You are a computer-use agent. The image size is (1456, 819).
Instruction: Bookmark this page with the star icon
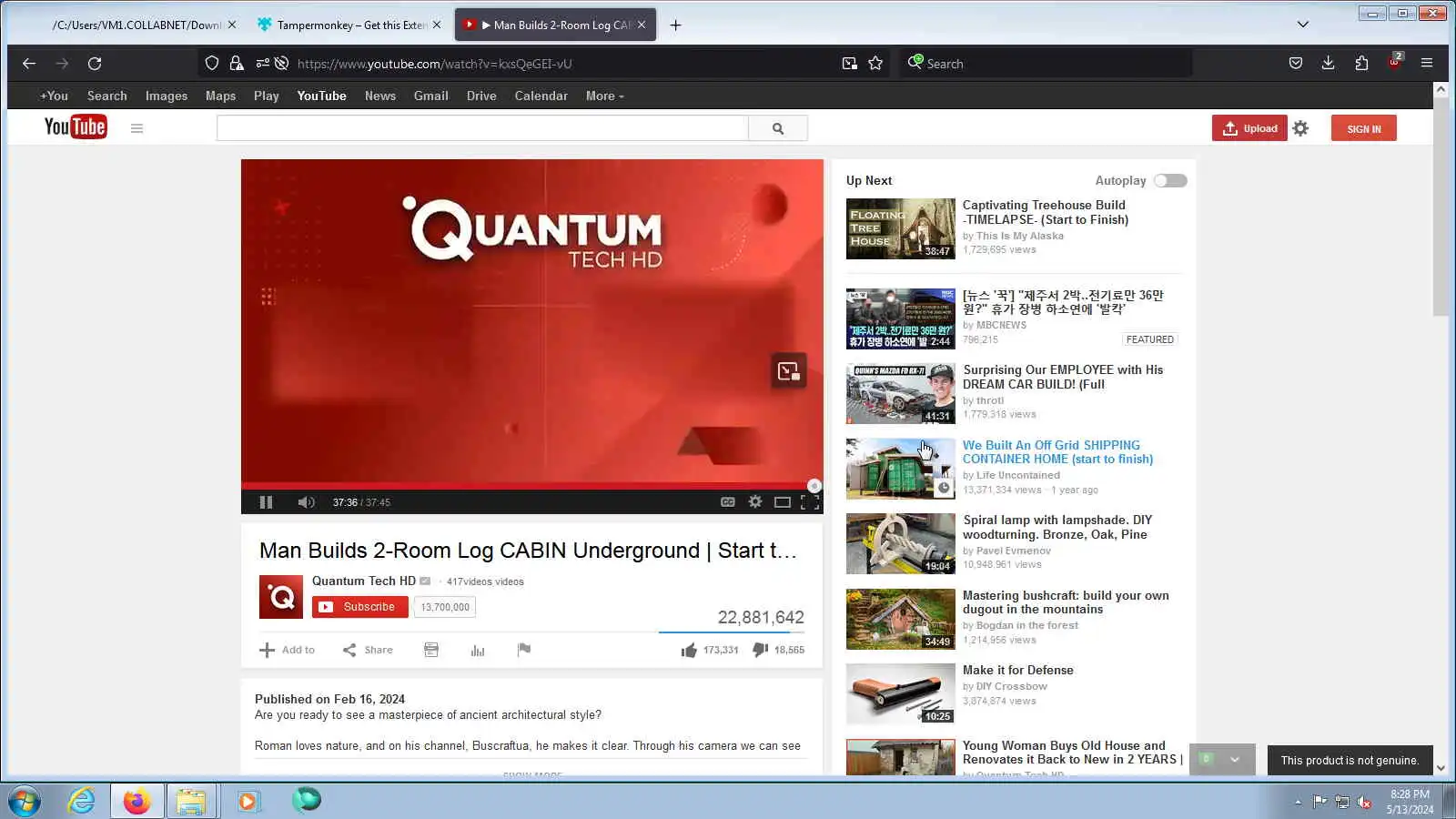[875, 64]
